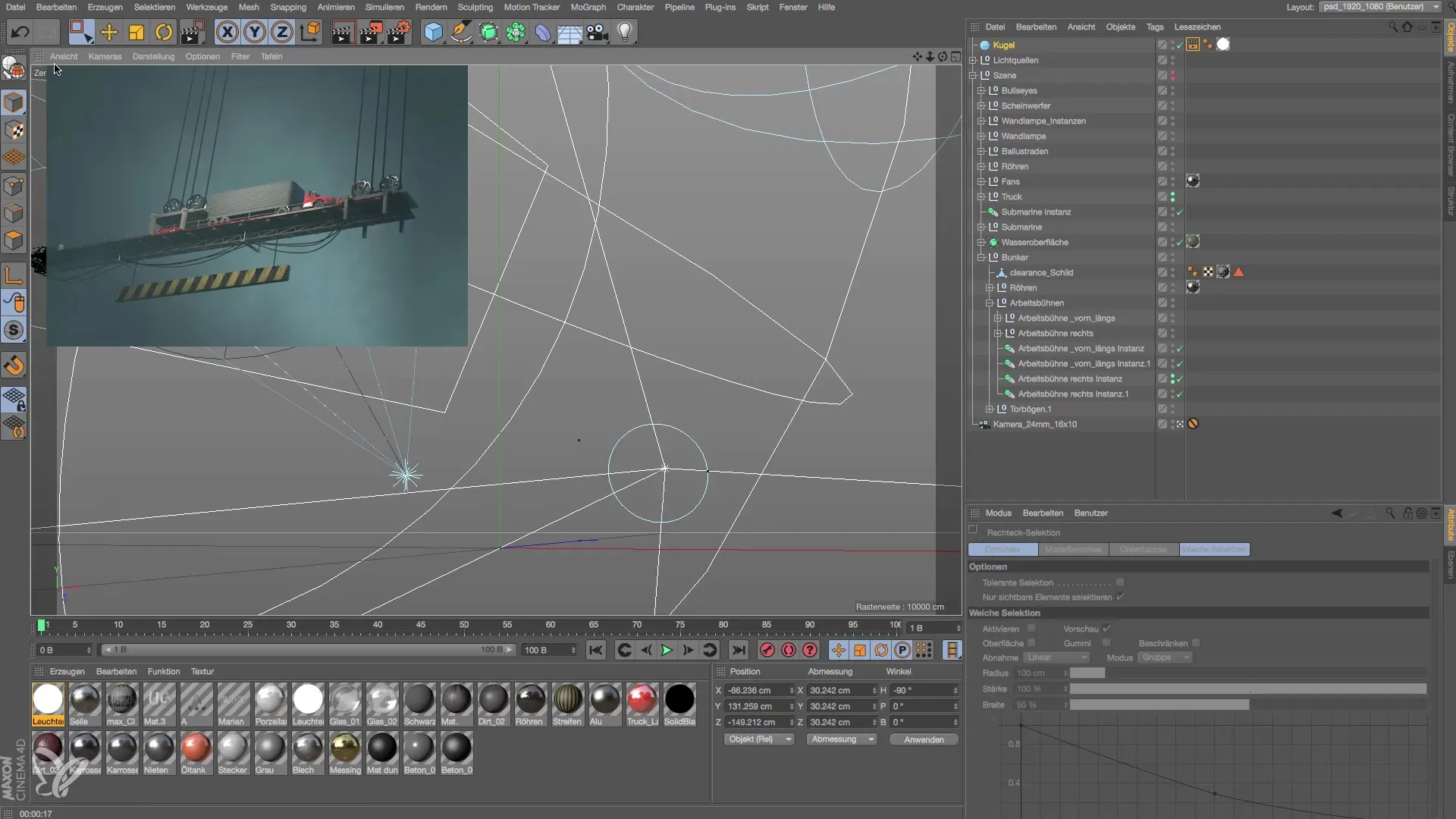Select the Rotate tool
The height and width of the screenshot is (819, 1456).
coord(164,32)
